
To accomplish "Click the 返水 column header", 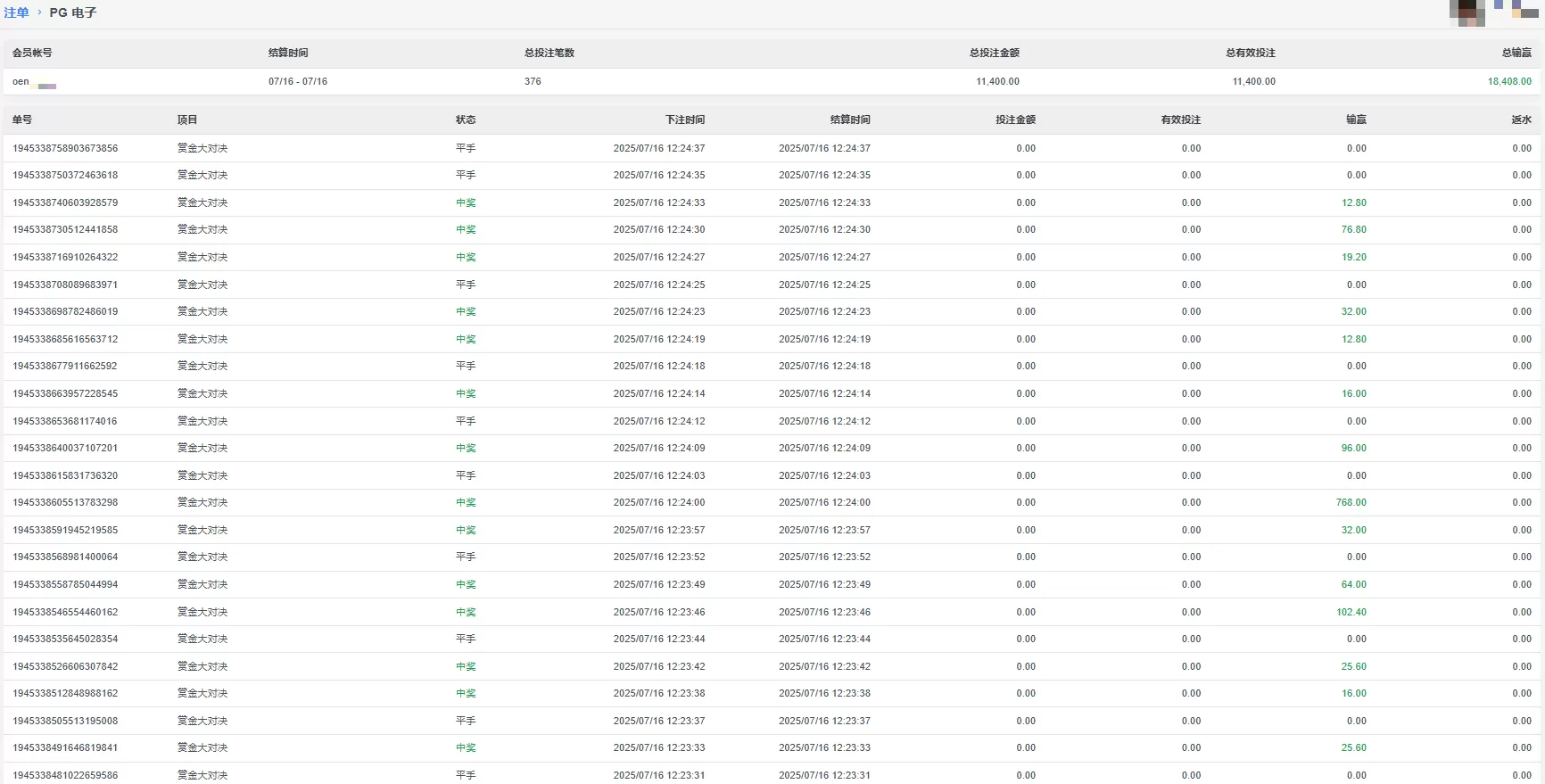I will click(x=1522, y=120).
